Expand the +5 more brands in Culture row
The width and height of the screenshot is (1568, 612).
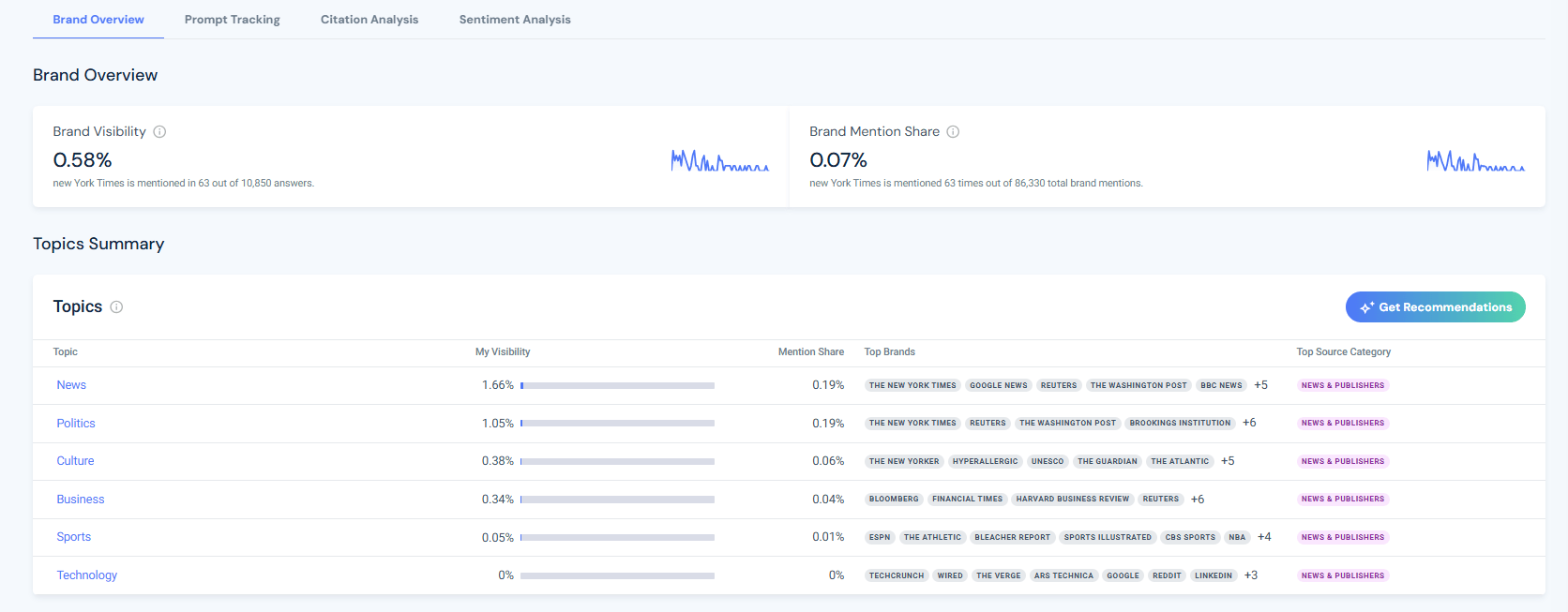pyautogui.click(x=1228, y=461)
